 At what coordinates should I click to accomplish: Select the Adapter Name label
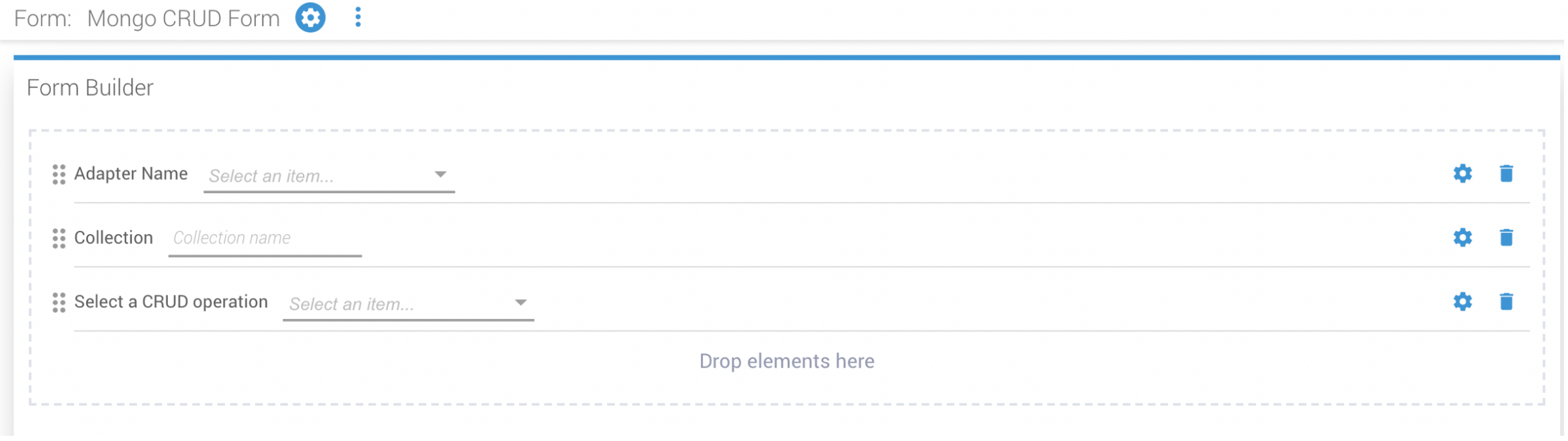click(x=131, y=174)
